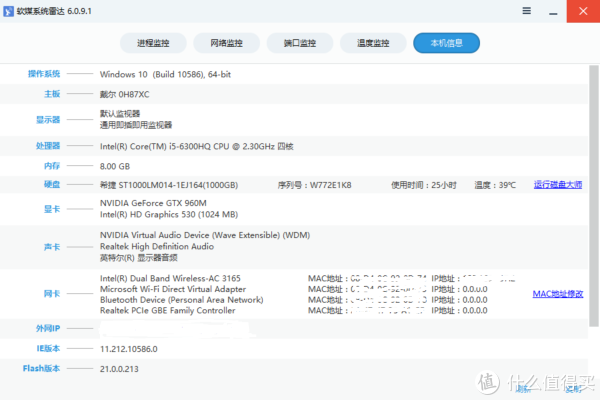This screenshot has height=400, width=600.
Task: Select the 默认监视器 entry
Action: 120,114
